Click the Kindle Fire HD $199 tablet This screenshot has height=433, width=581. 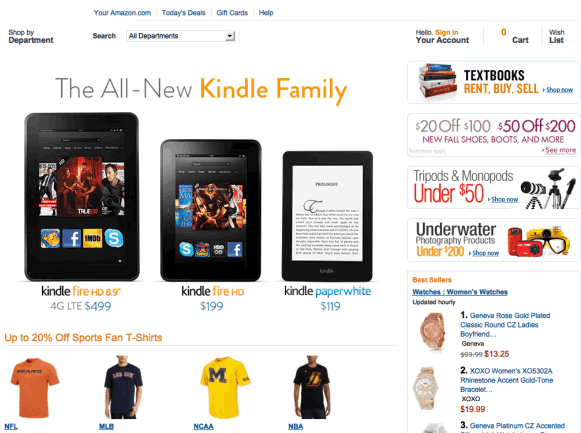point(211,210)
